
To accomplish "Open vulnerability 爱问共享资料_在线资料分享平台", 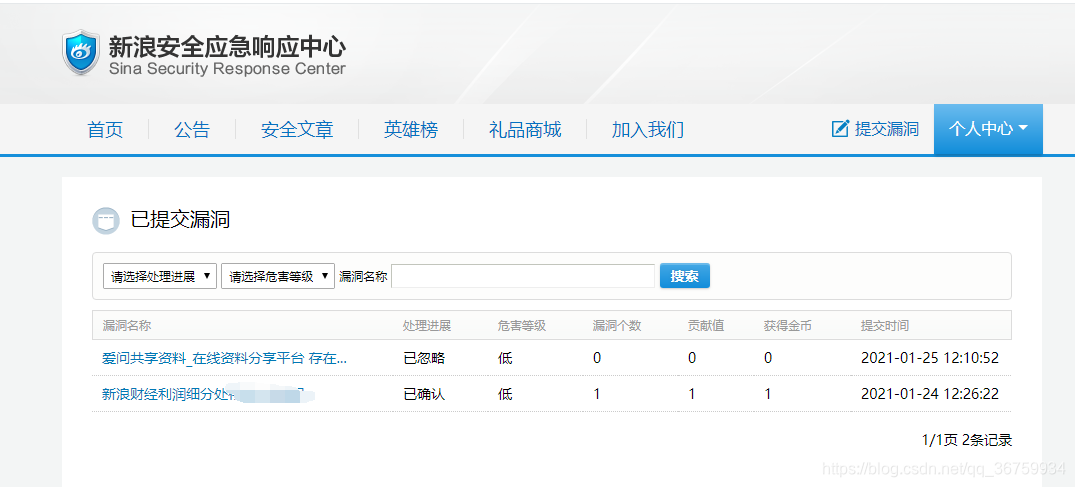I will tap(224, 357).
